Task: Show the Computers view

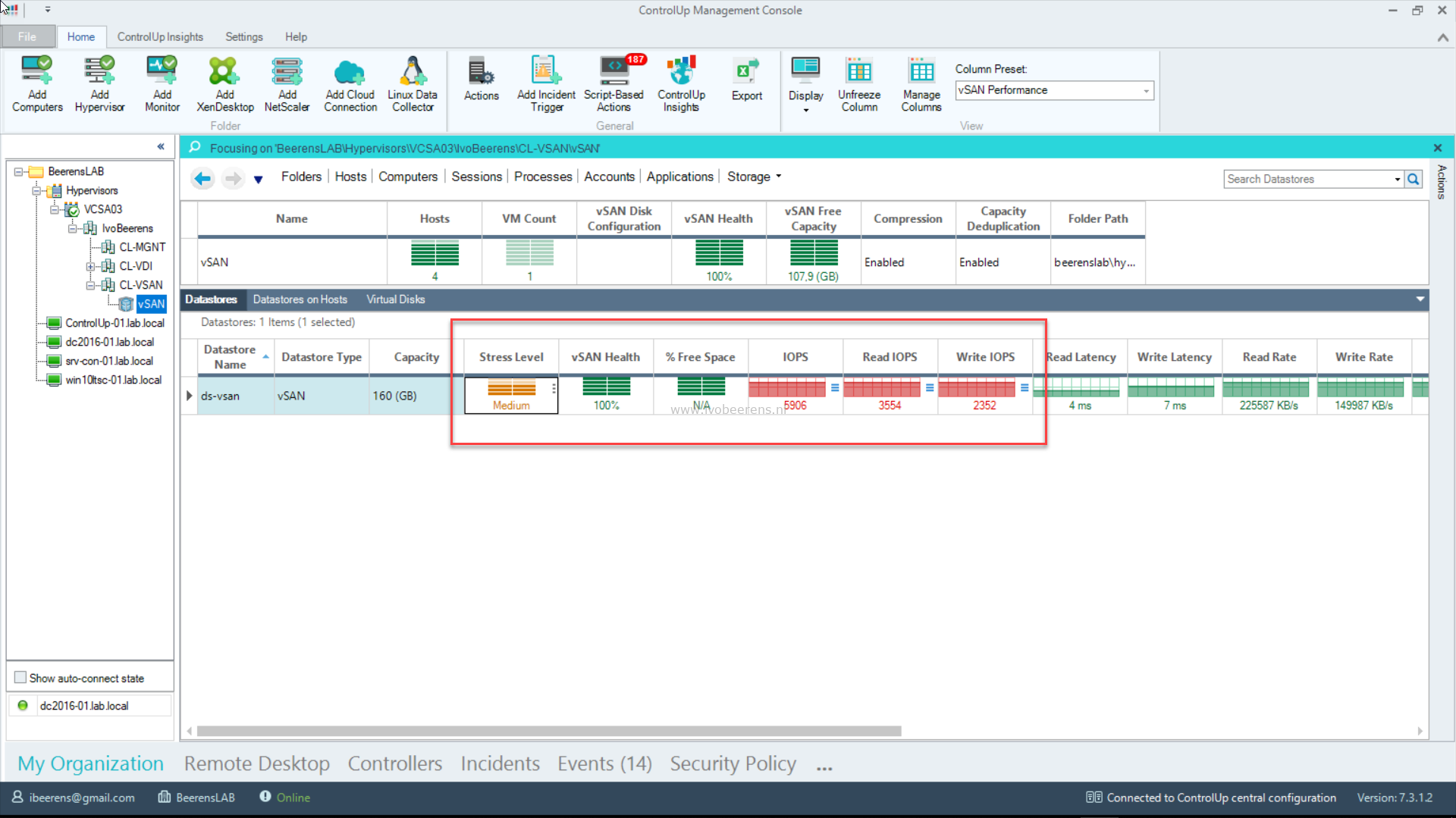Action: pos(408,177)
